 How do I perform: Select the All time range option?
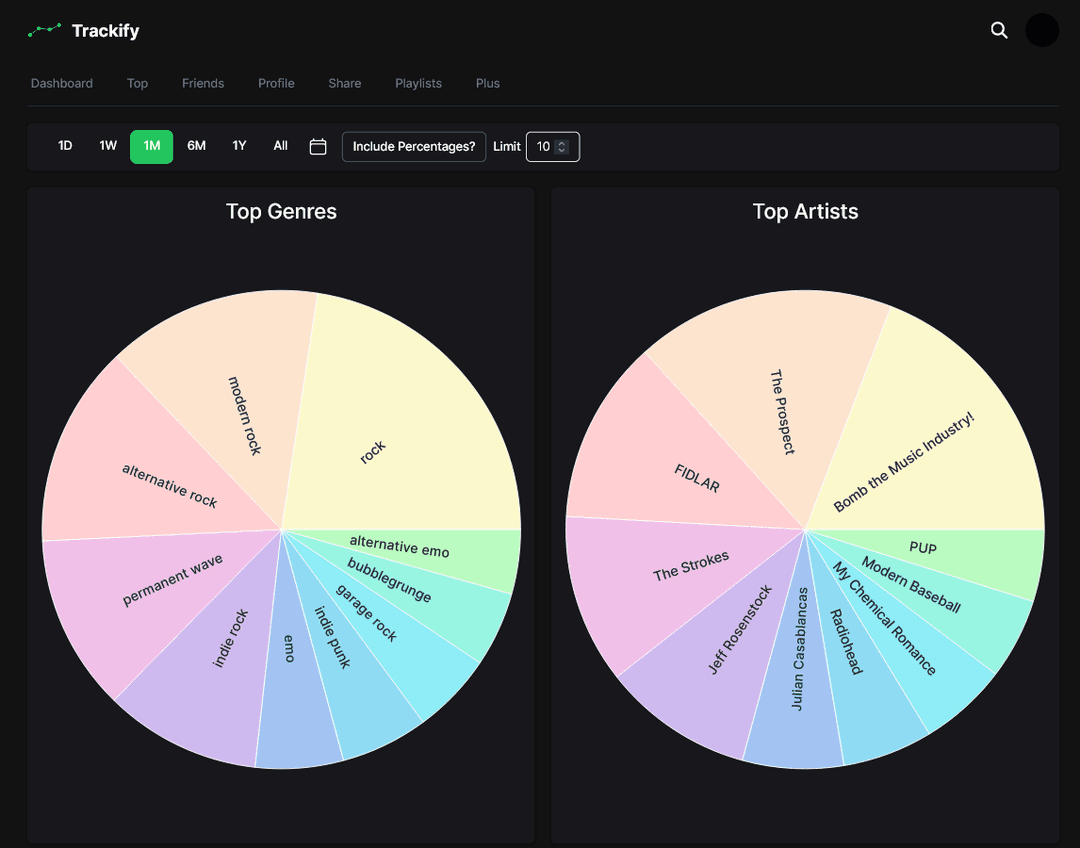[280, 145]
